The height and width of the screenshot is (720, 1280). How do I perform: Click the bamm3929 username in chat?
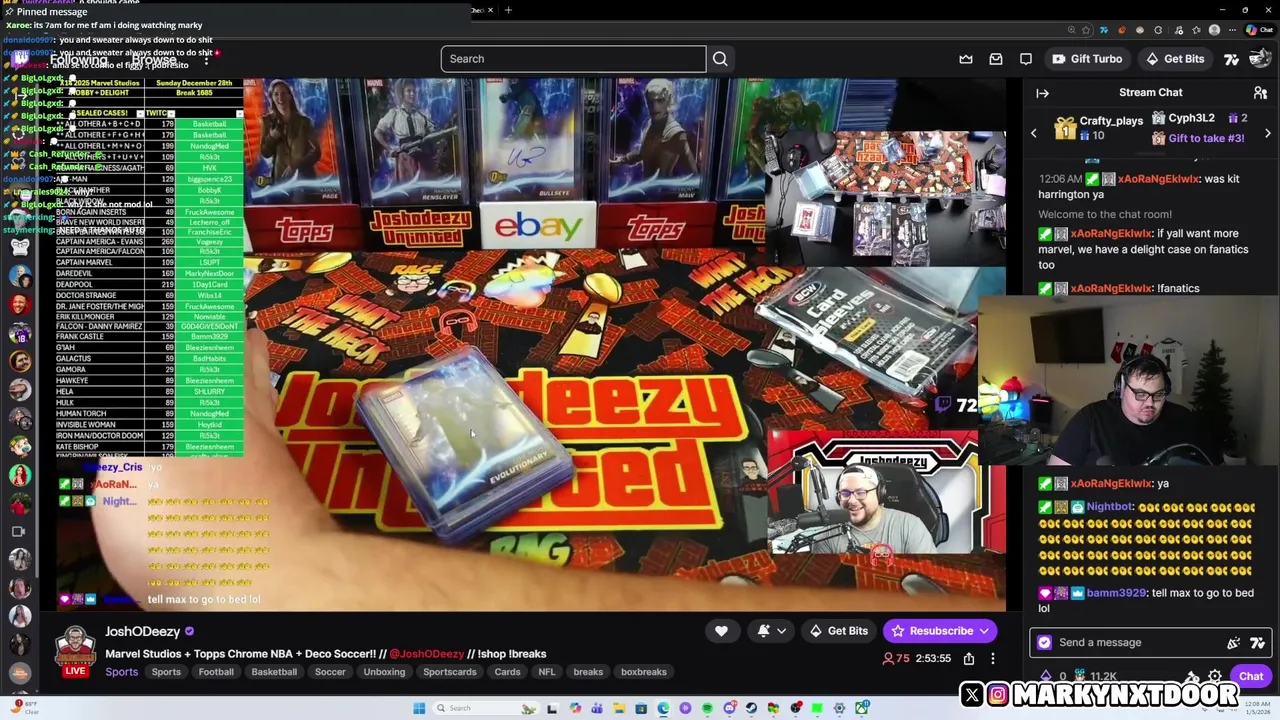pos(1116,593)
